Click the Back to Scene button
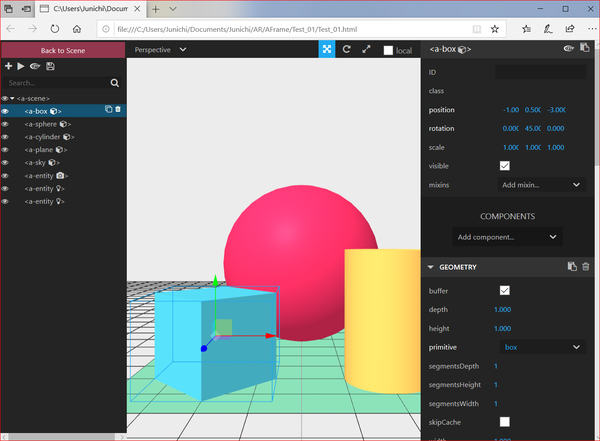The height and width of the screenshot is (441, 600). pos(62,49)
